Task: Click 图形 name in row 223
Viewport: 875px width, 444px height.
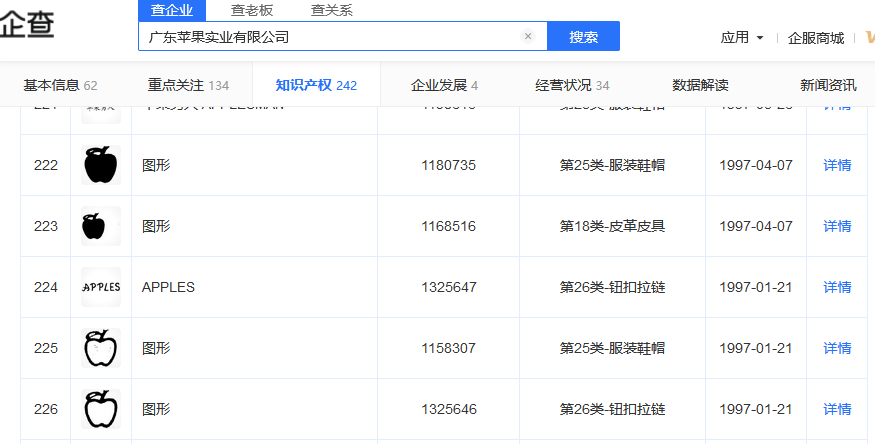Action: click(x=156, y=226)
